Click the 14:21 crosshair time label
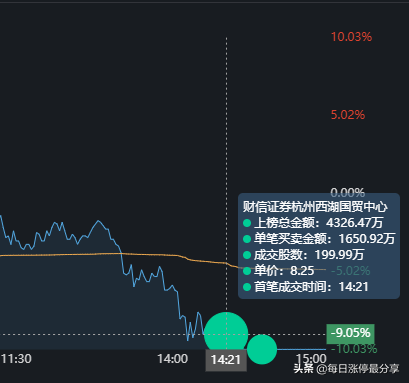The image size is (409, 383). (226, 360)
